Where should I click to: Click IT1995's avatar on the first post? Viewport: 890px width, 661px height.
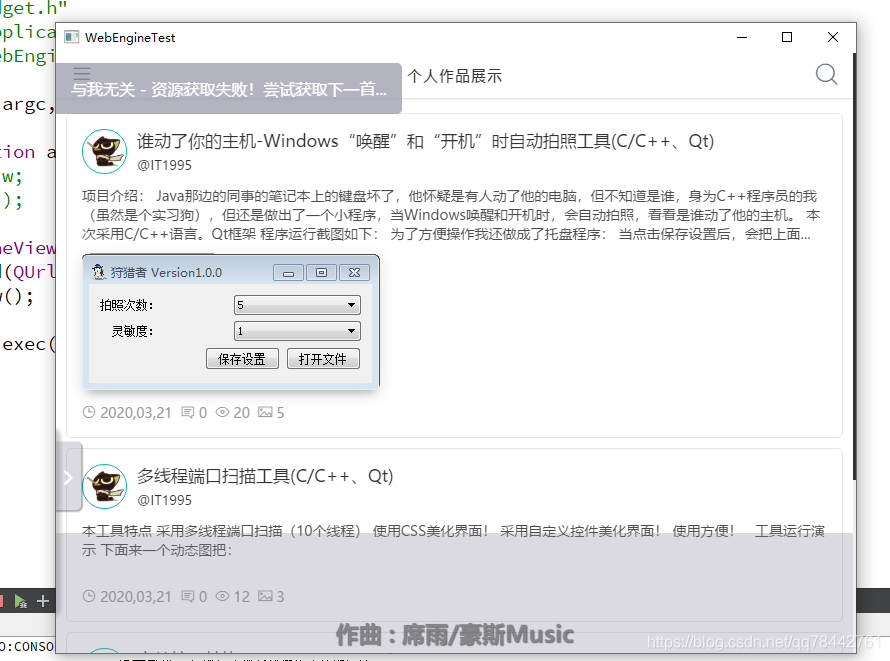105,151
